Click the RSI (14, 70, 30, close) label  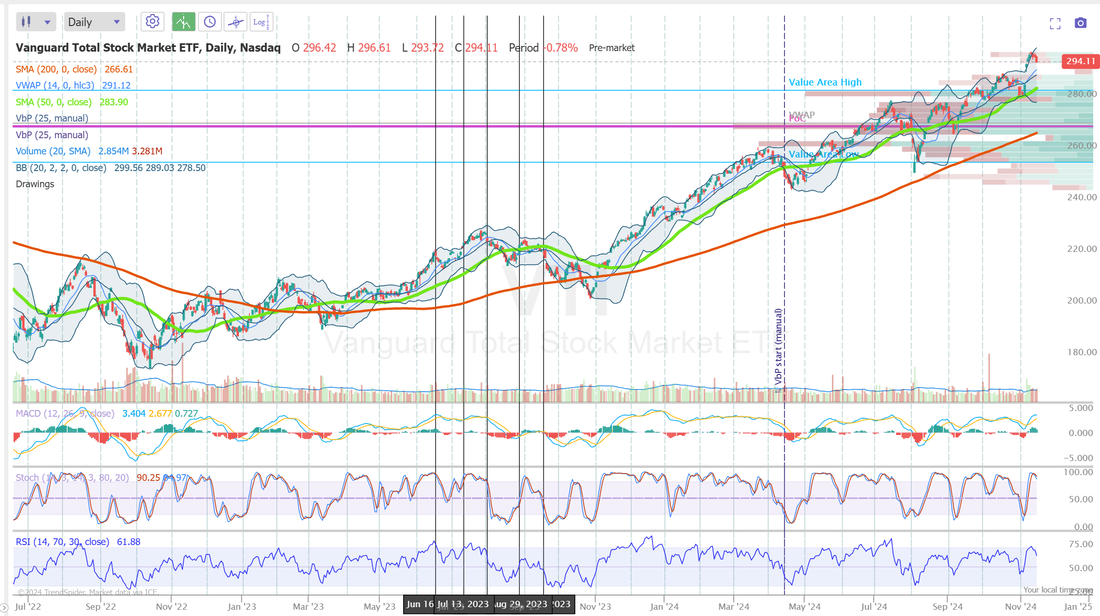tap(62, 542)
